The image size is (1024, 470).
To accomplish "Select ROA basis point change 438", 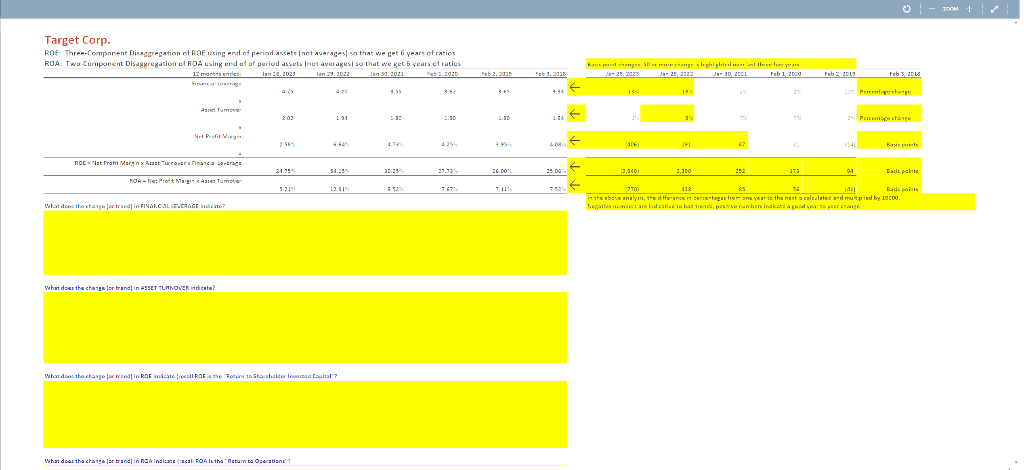I will (688, 189).
